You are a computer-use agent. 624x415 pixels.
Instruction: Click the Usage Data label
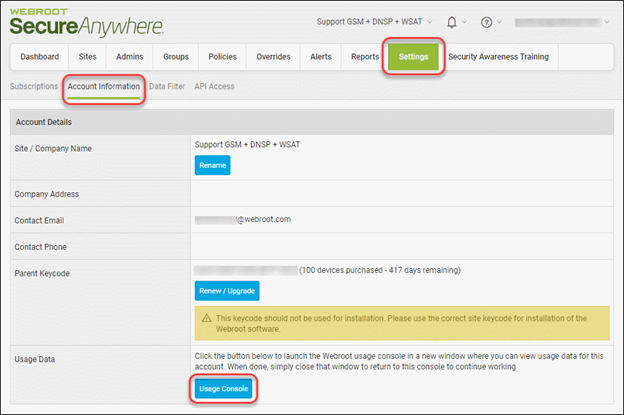(x=35, y=359)
